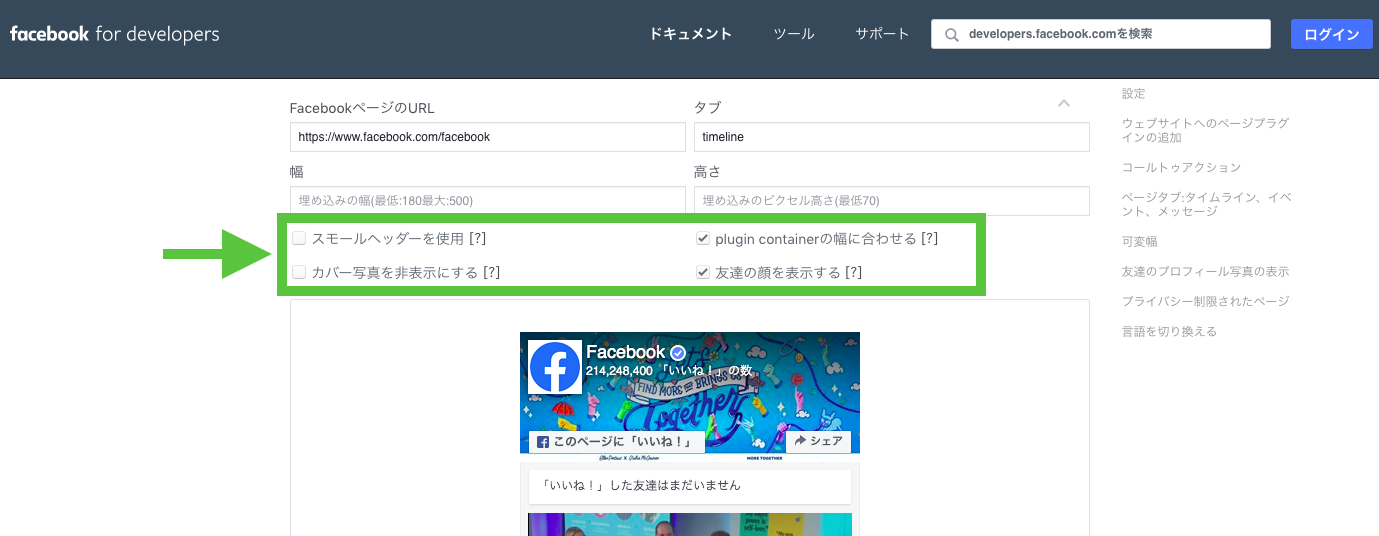Enable the small header checkbox
This screenshot has height=536, width=1379.
click(x=299, y=239)
